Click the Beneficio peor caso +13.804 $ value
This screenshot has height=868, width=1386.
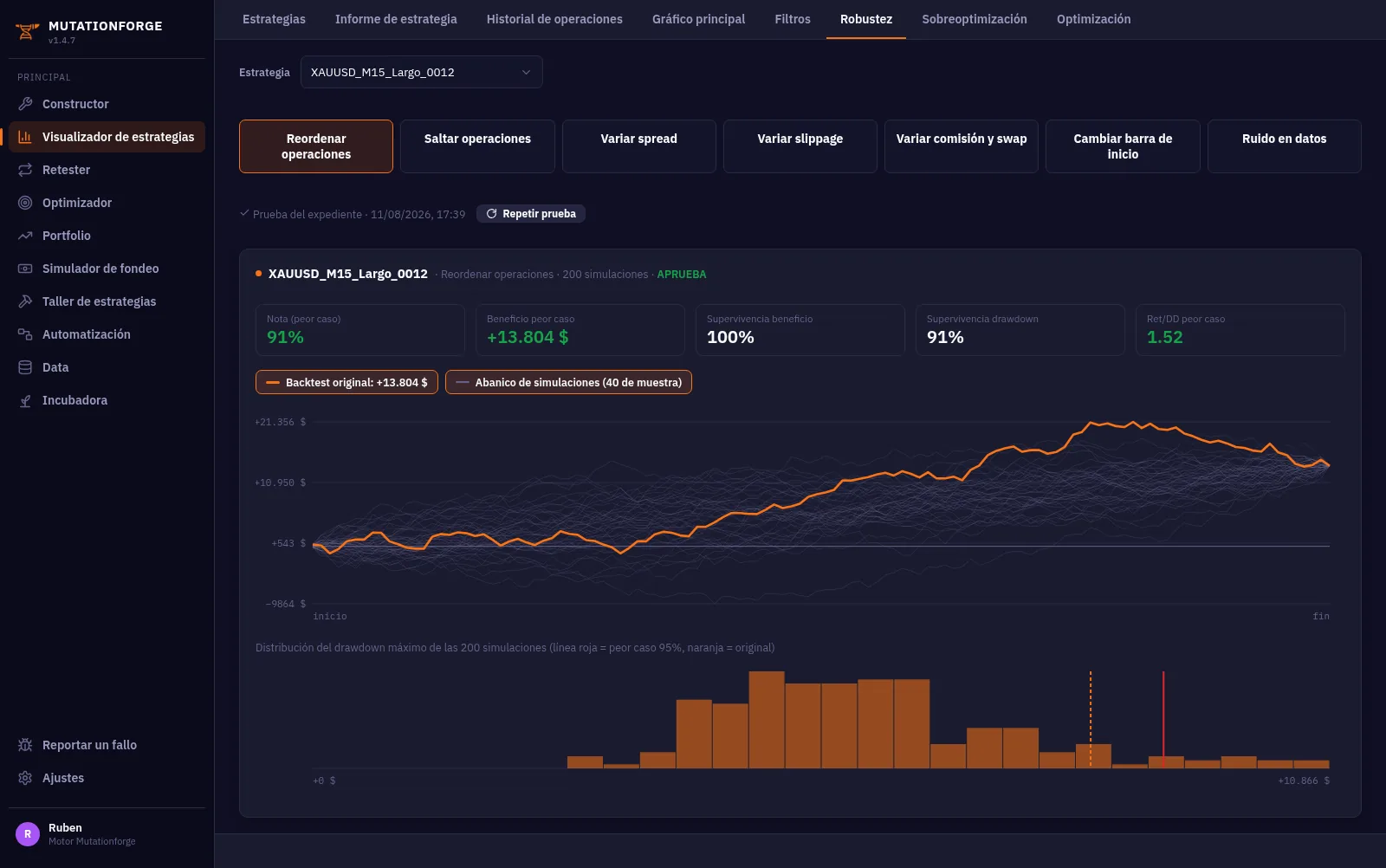pyautogui.click(x=528, y=337)
